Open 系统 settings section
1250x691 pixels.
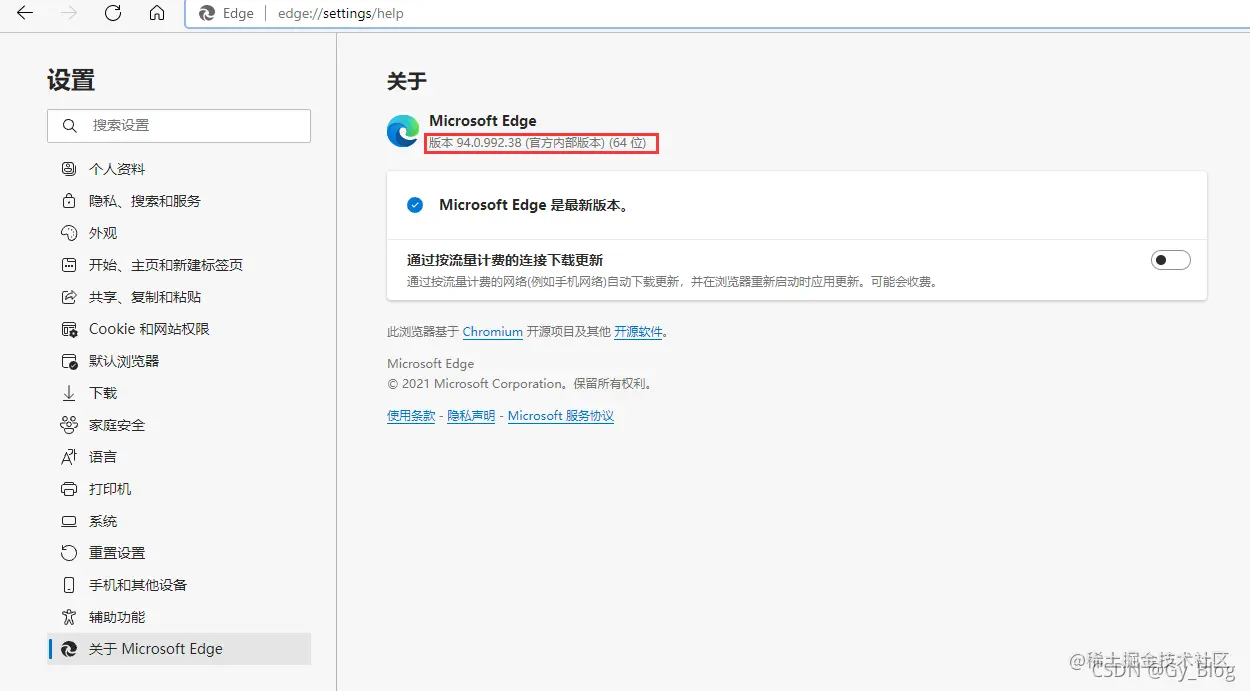tap(179, 521)
